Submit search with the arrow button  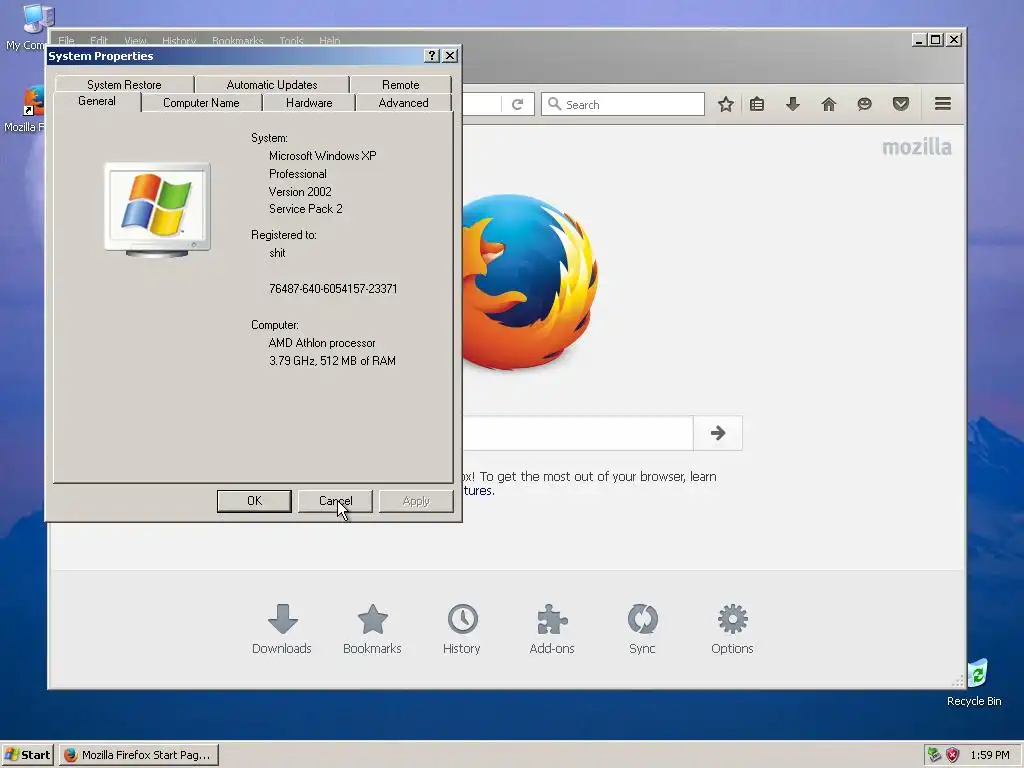click(718, 433)
